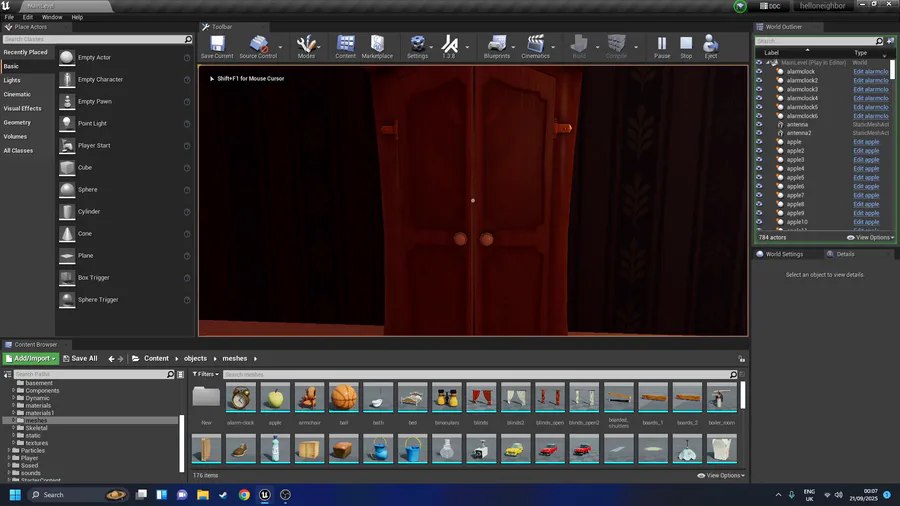This screenshot has width=900, height=506.
Task: Open the Marketplace toolbar icon
Action: (x=377, y=46)
